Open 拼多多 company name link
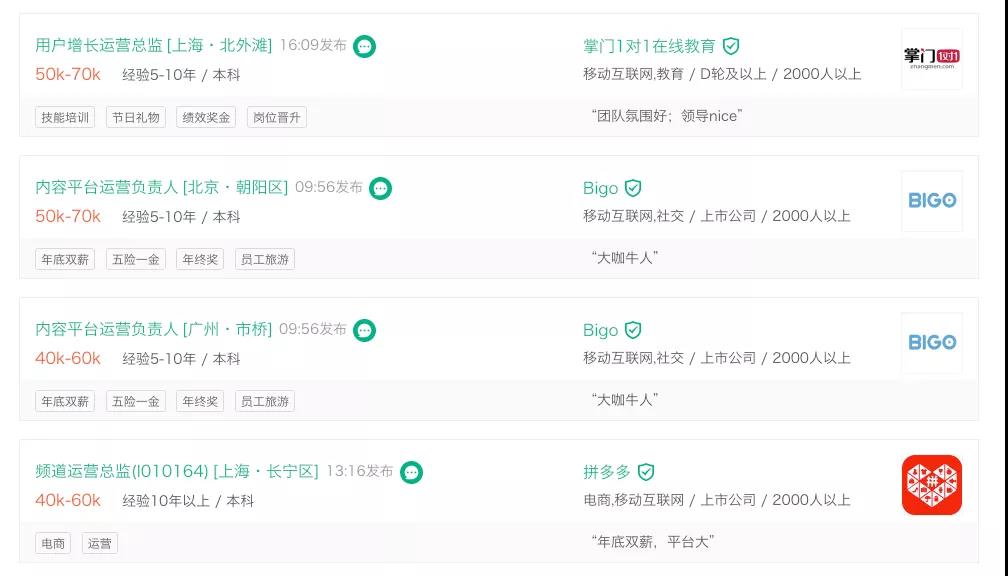This screenshot has width=1008, height=576. pos(606,472)
